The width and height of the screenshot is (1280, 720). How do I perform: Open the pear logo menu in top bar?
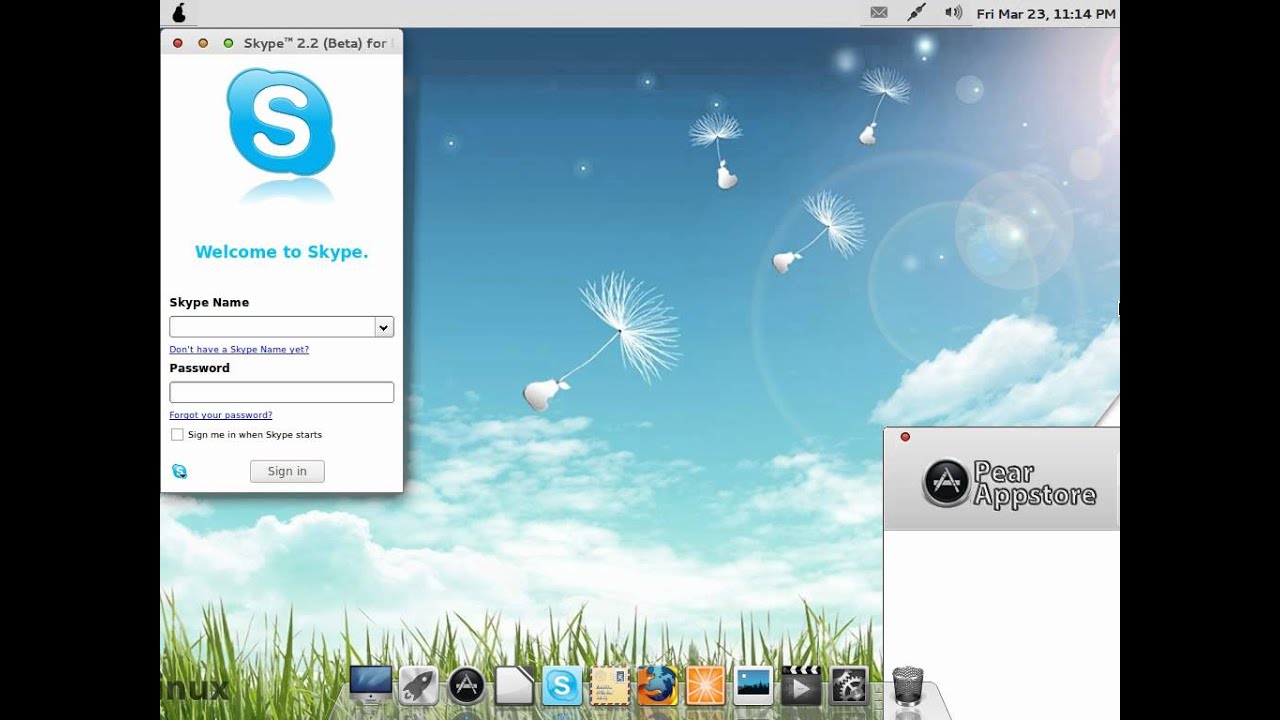pyautogui.click(x=179, y=13)
